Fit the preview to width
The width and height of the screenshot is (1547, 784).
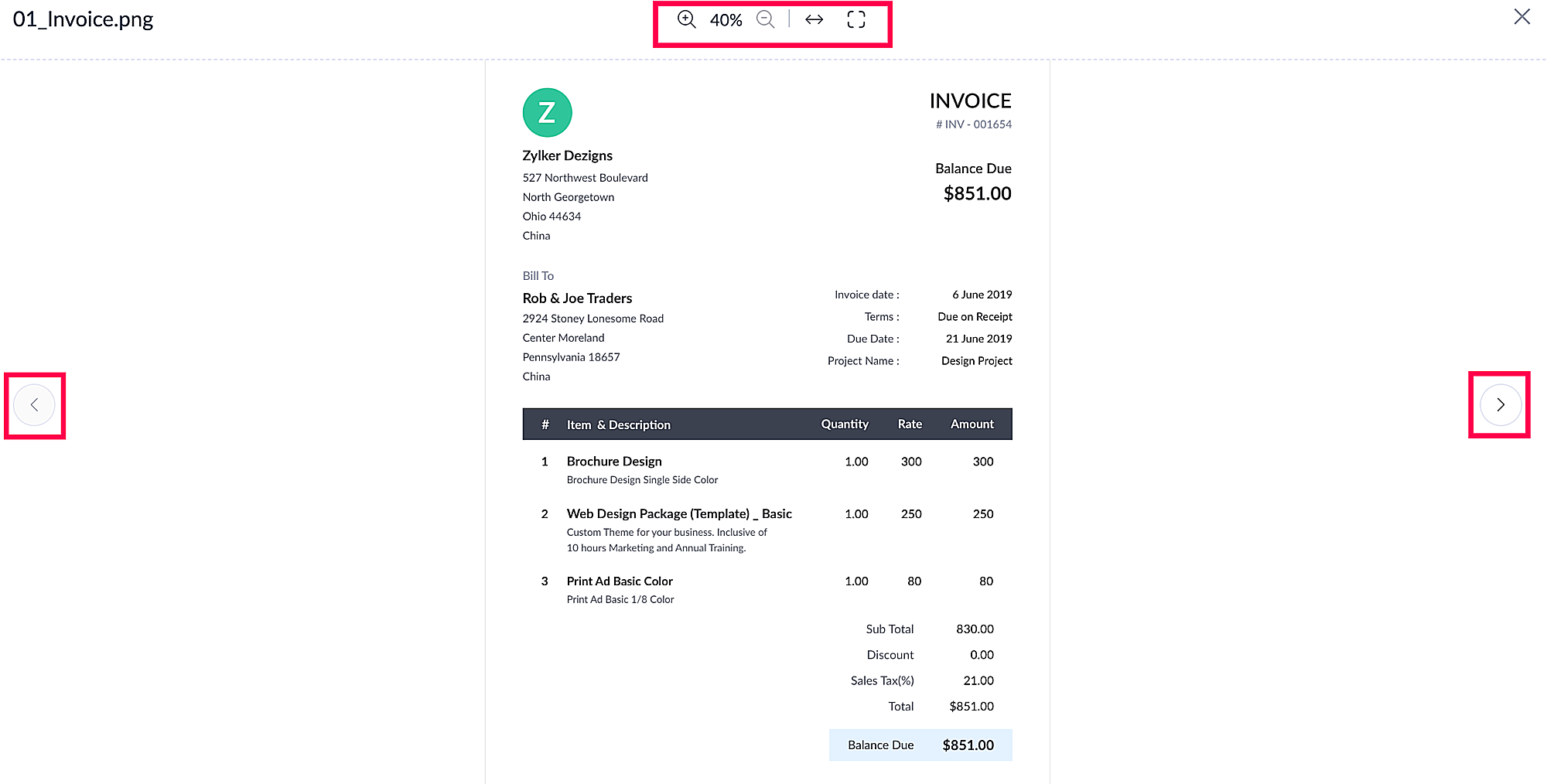pyautogui.click(x=814, y=19)
